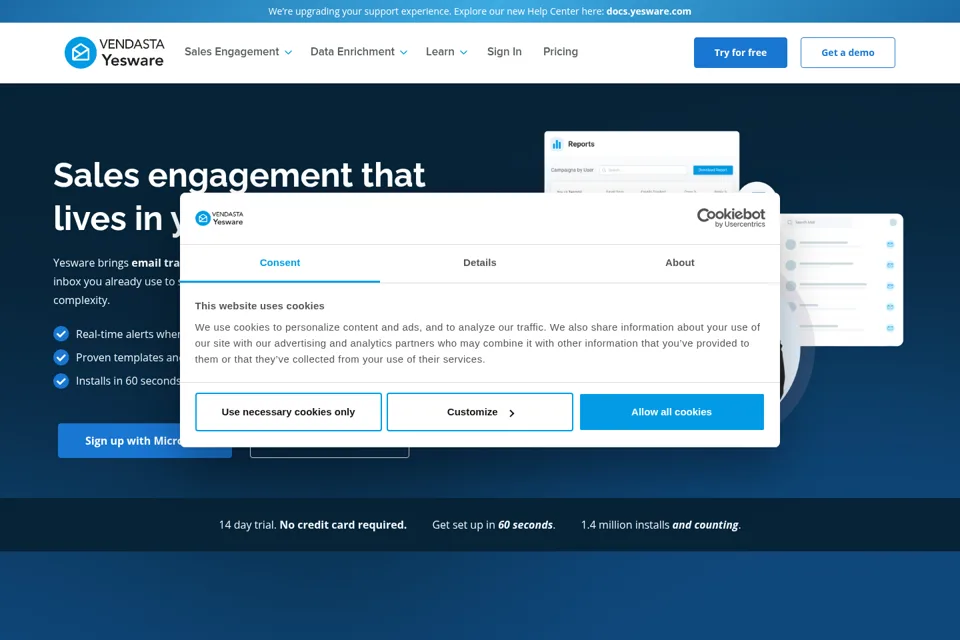Expand the Sales Engagement dropdown menu
960x640 pixels.
coord(238,51)
